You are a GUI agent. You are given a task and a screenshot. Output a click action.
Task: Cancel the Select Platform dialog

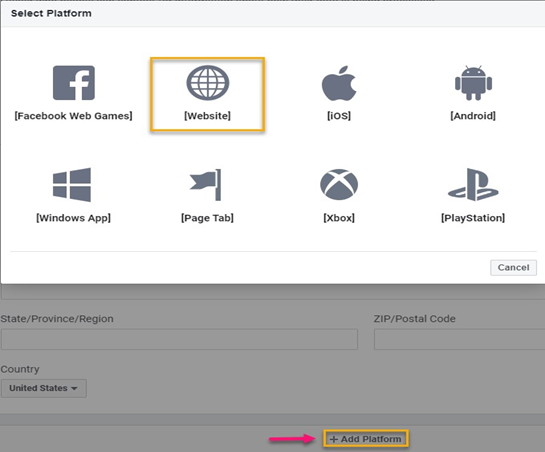513,267
